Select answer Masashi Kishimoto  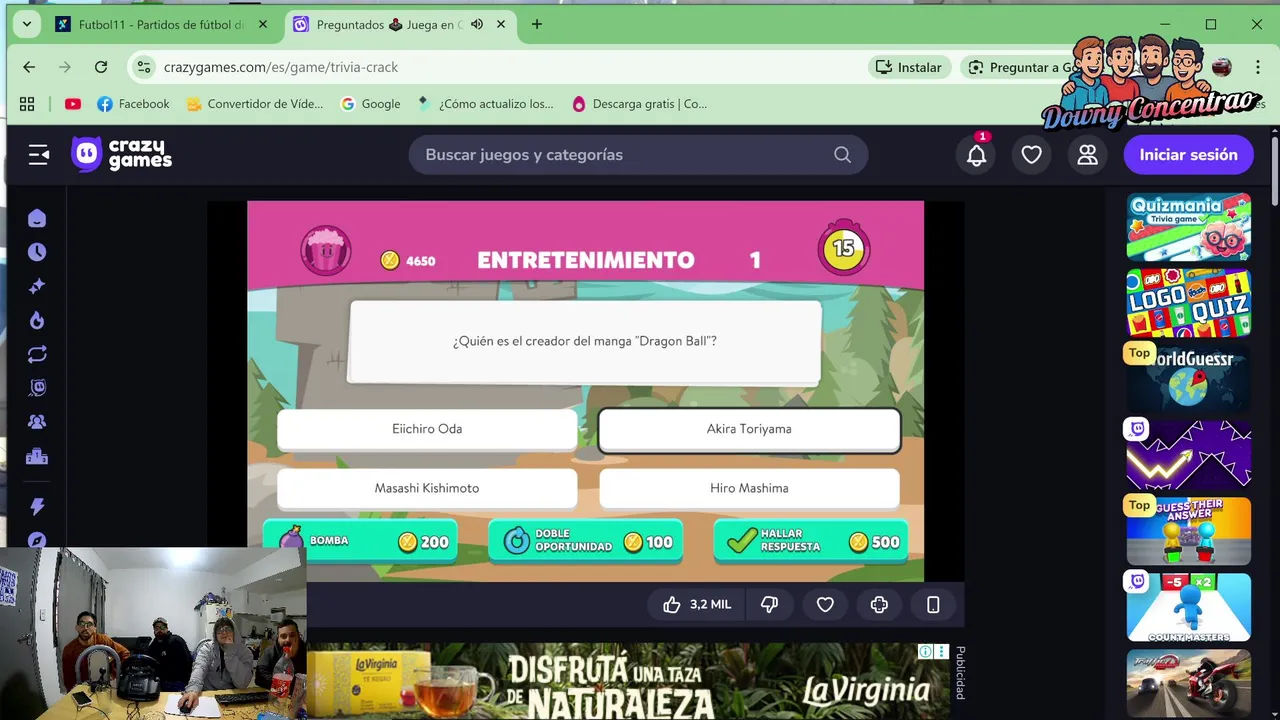click(427, 488)
